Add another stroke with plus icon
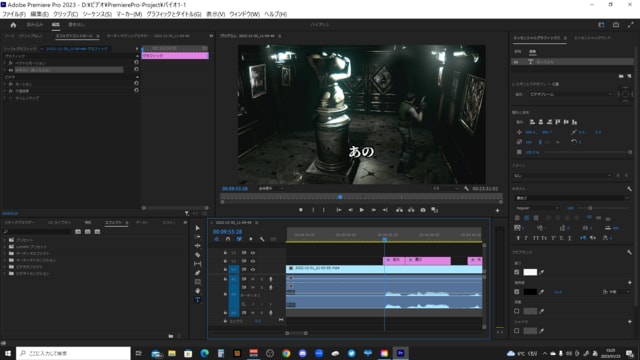This screenshot has width=640, height=360. [x=629, y=282]
